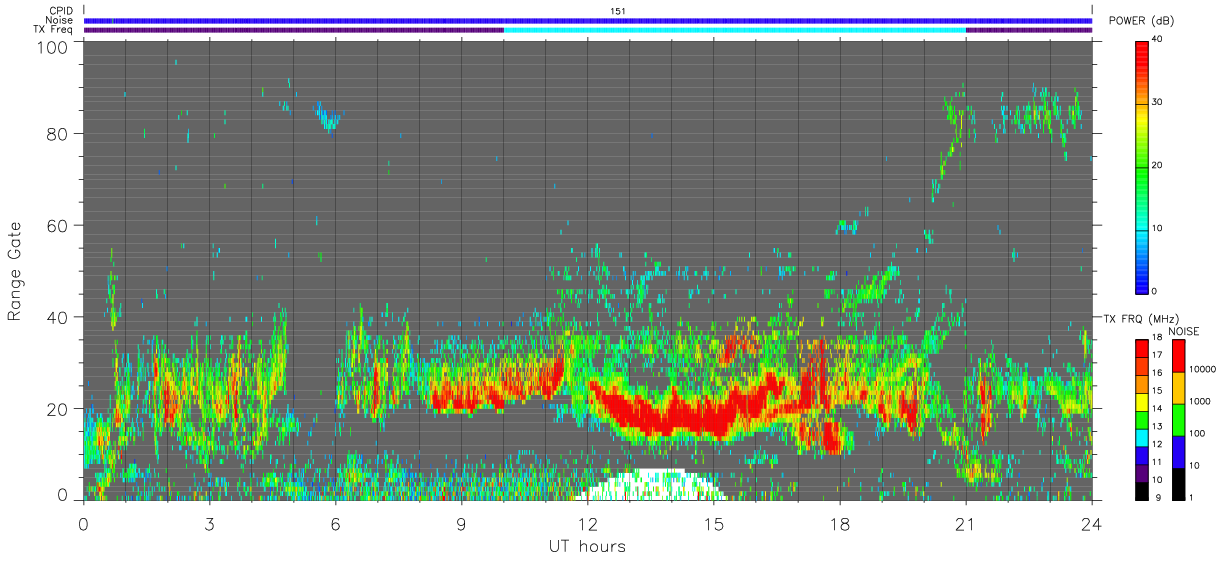Click the right purple TX Freq segment after 21 UT
This screenshot has width=1228, height=567.
1028,30
